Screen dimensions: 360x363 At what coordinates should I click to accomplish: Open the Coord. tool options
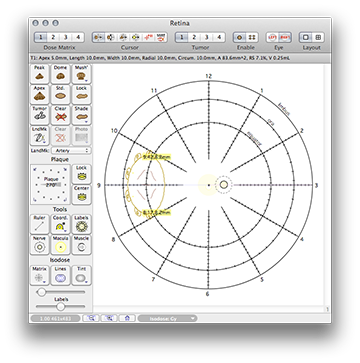(x=60, y=224)
